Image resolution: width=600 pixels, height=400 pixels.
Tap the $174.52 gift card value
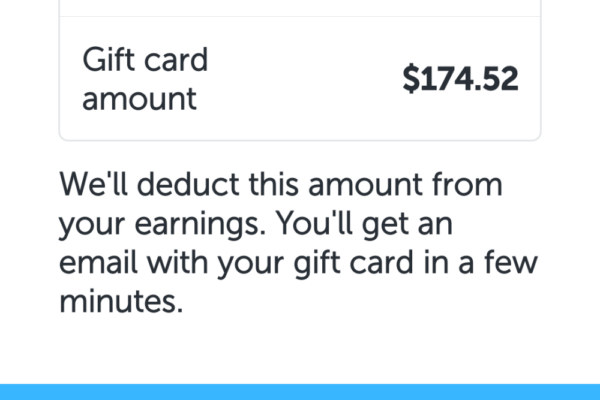coord(460,78)
